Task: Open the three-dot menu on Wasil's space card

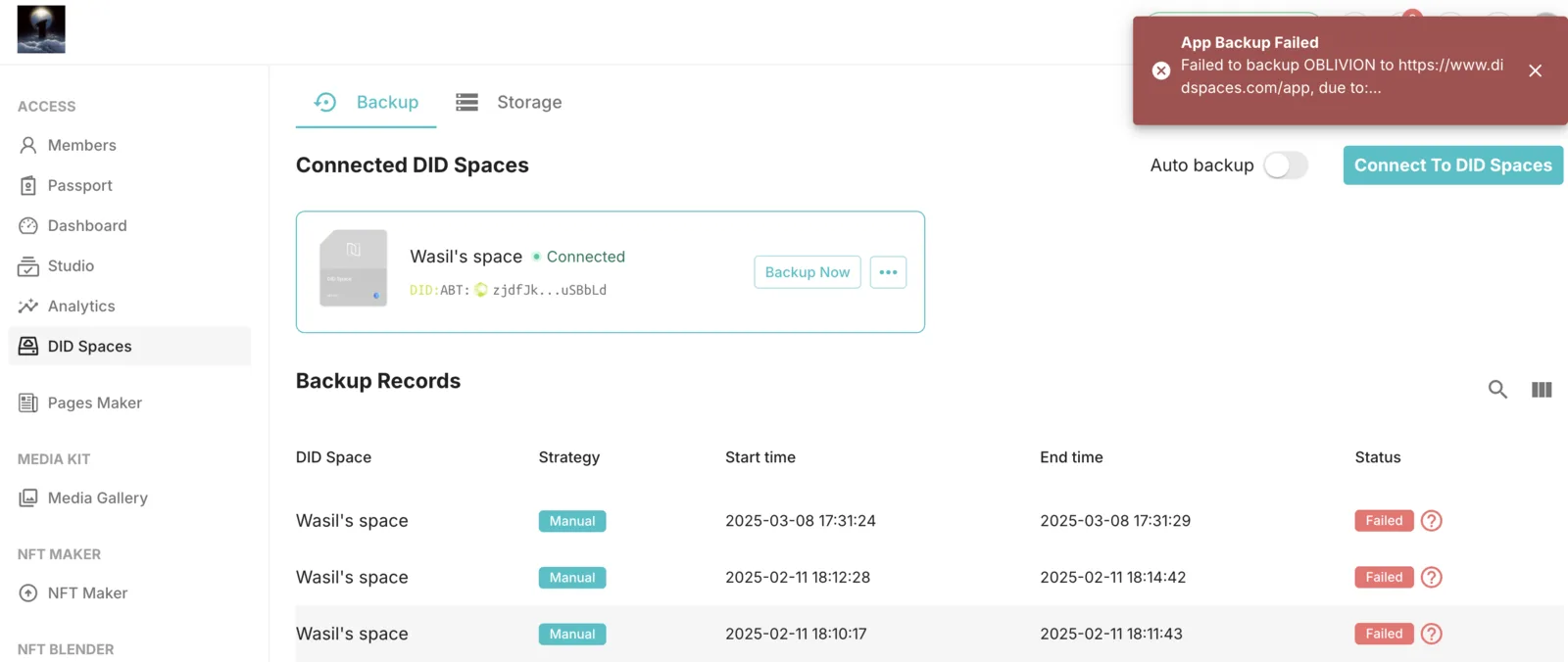Action: point(888,272)
